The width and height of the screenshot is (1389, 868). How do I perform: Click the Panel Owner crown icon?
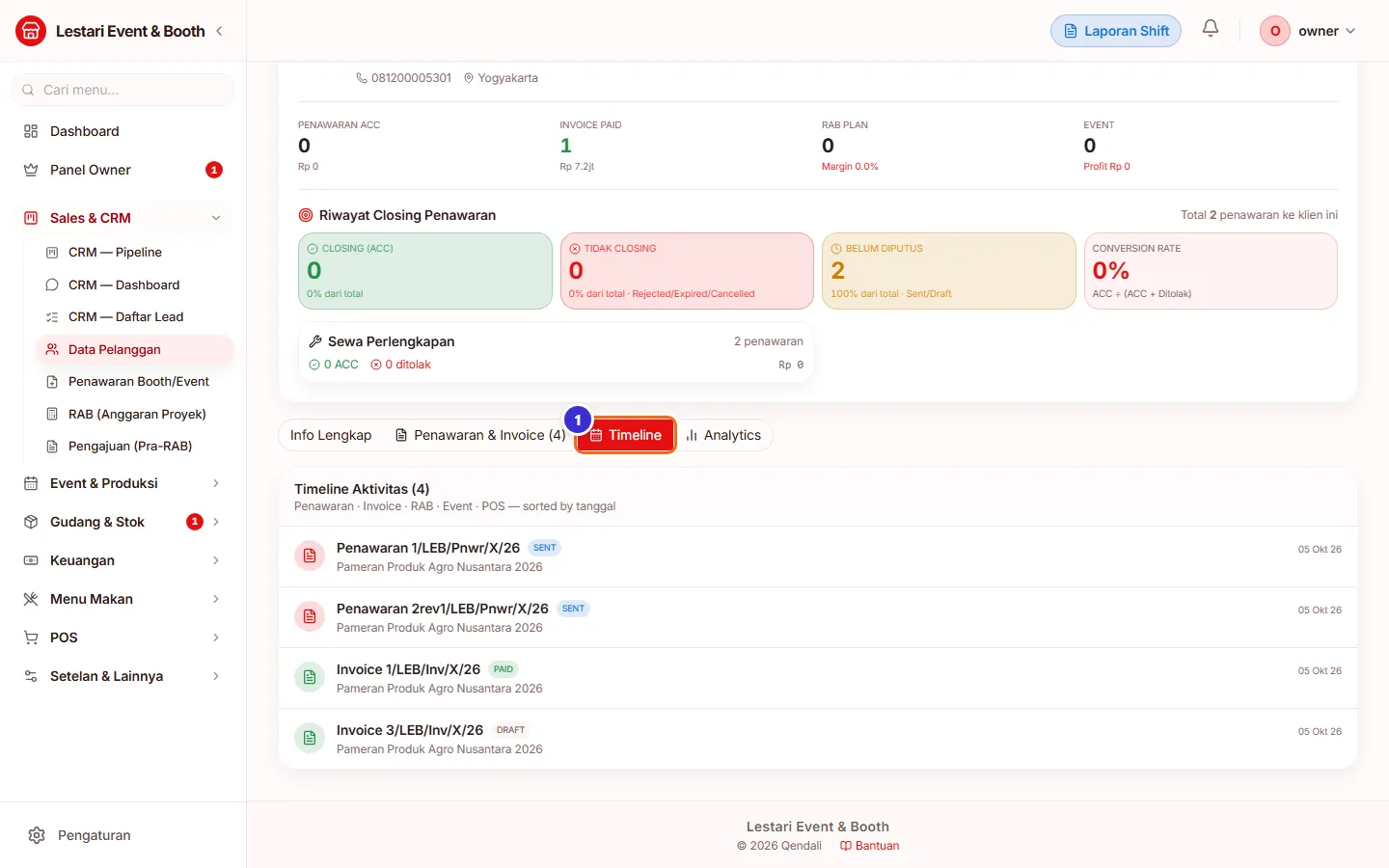pos(31,170)
